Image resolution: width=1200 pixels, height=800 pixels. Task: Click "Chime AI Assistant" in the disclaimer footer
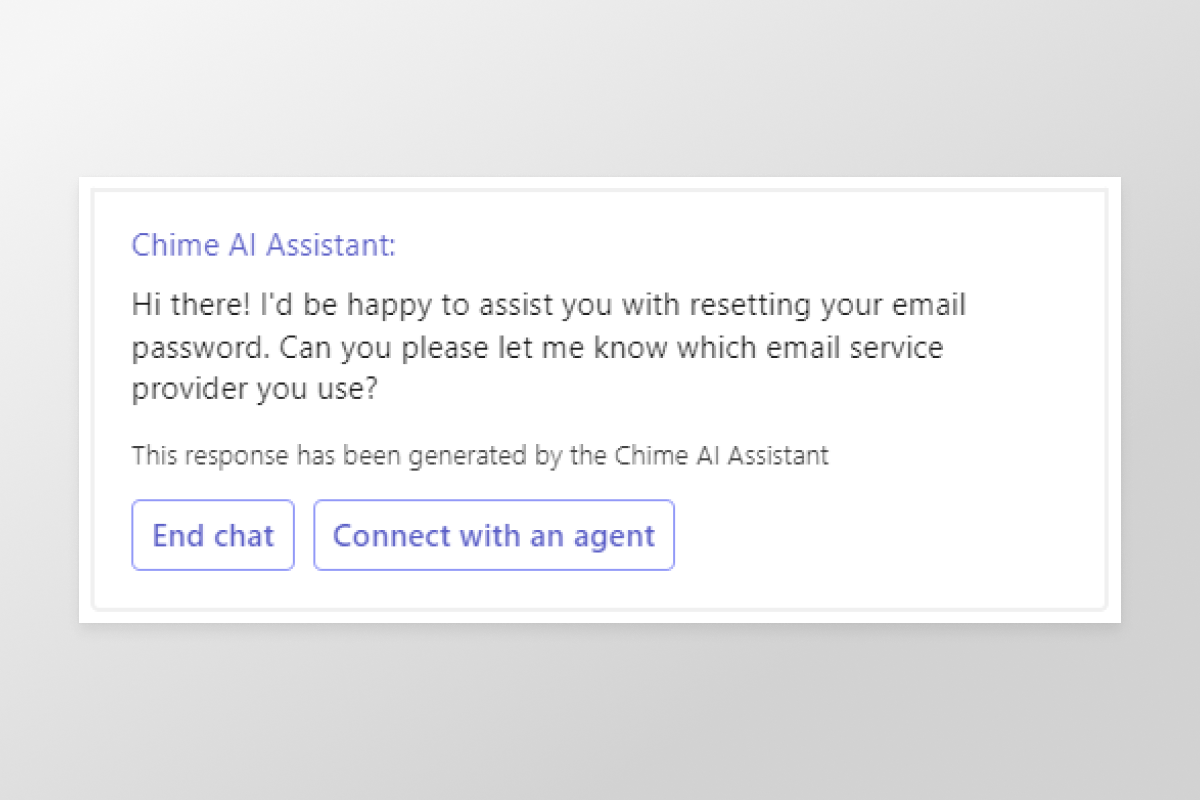tap(721, 456)
